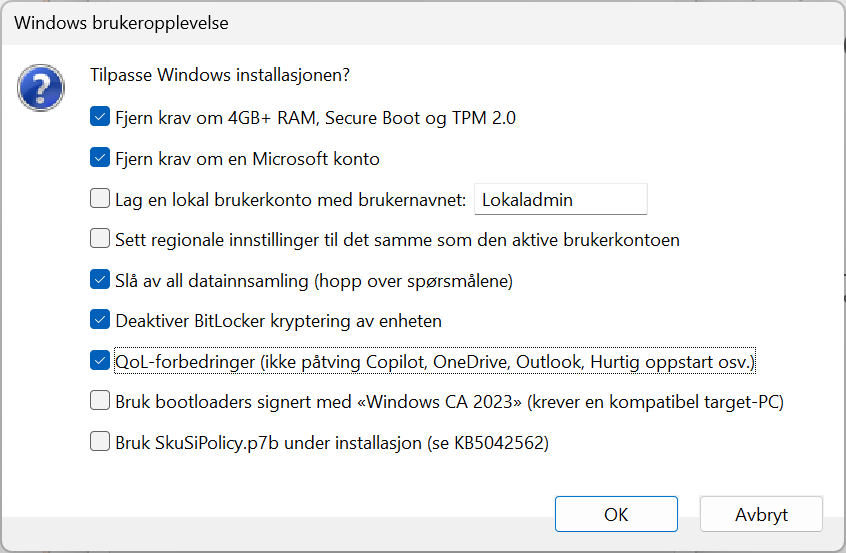Click into the Lokaladmin username field
This screenshot has width=846, height=553.
click(x=561, y=199)
